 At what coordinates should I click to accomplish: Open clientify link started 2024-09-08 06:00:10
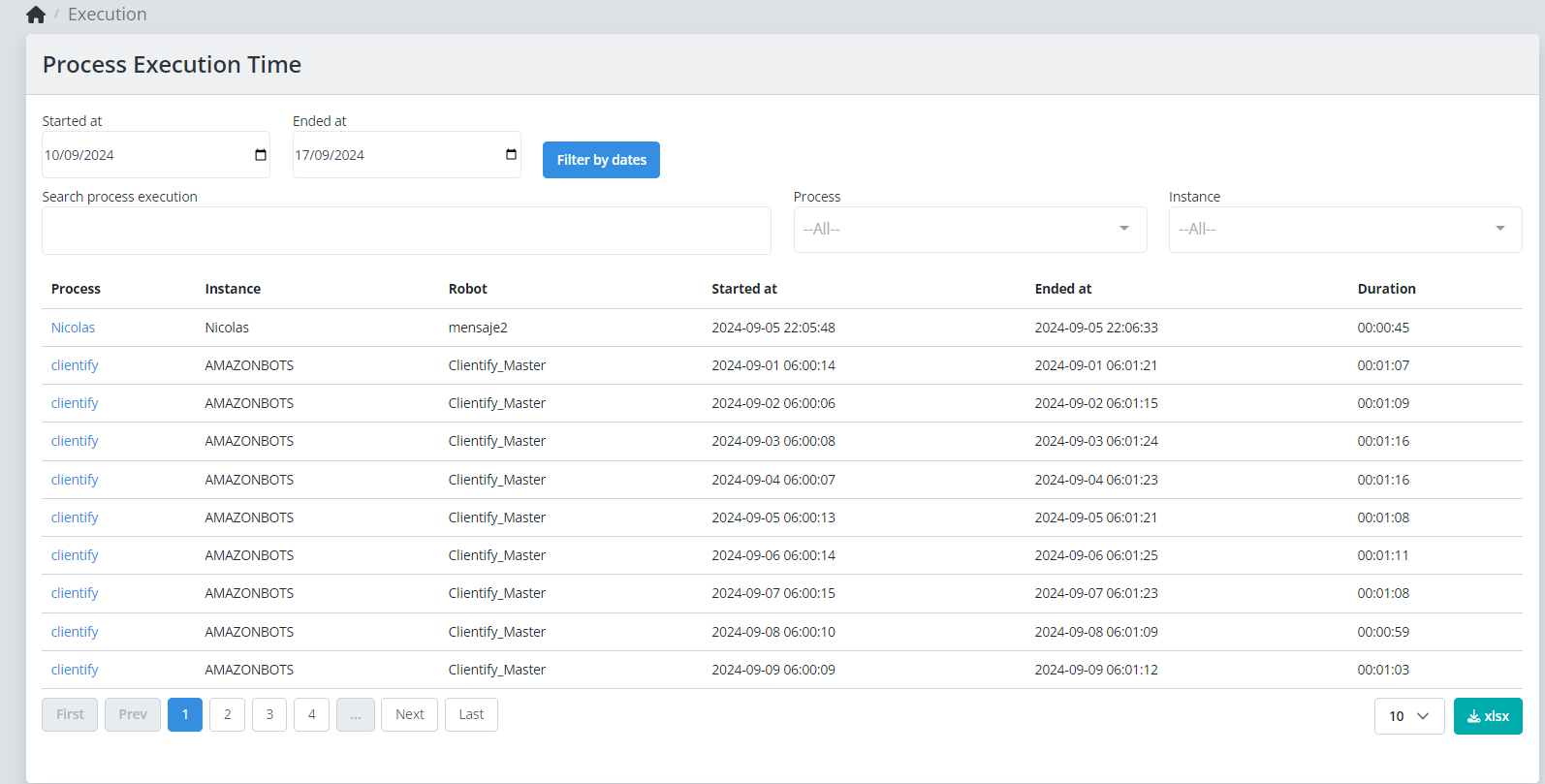pyautogui.click(x=75, y=632)
